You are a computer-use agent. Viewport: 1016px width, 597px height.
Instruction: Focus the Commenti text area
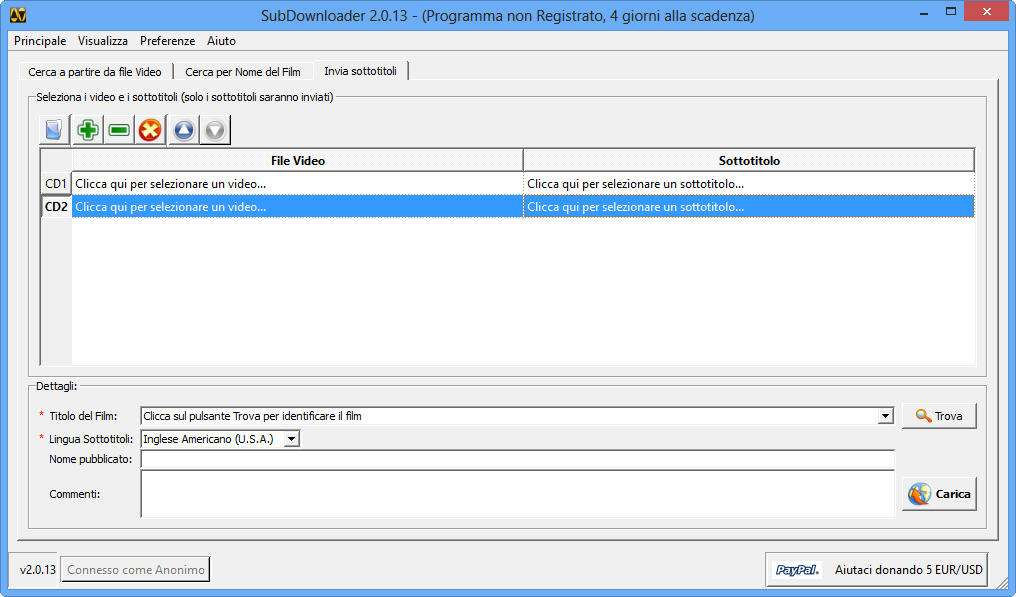click(517, 494)
